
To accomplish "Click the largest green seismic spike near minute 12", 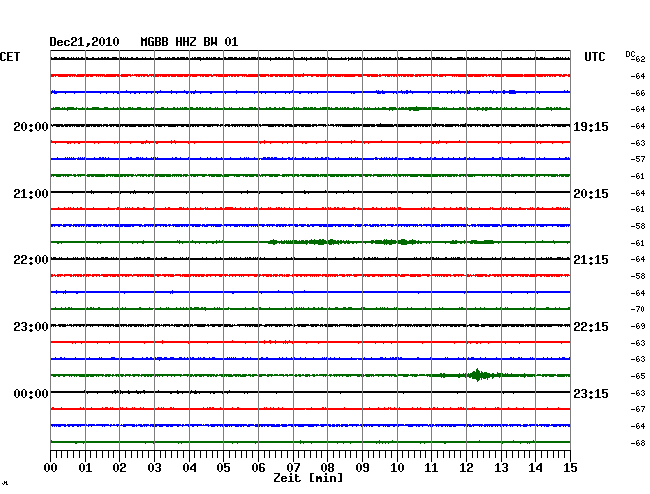I will click(478, 375).
